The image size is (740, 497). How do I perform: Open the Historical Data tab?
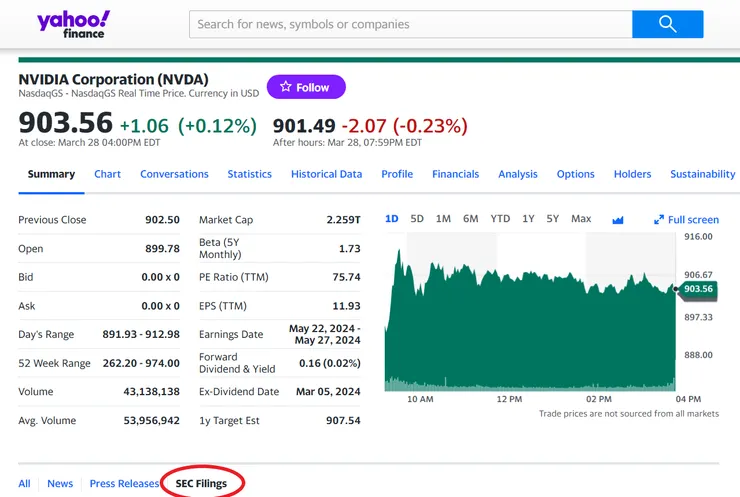point(327,174)
